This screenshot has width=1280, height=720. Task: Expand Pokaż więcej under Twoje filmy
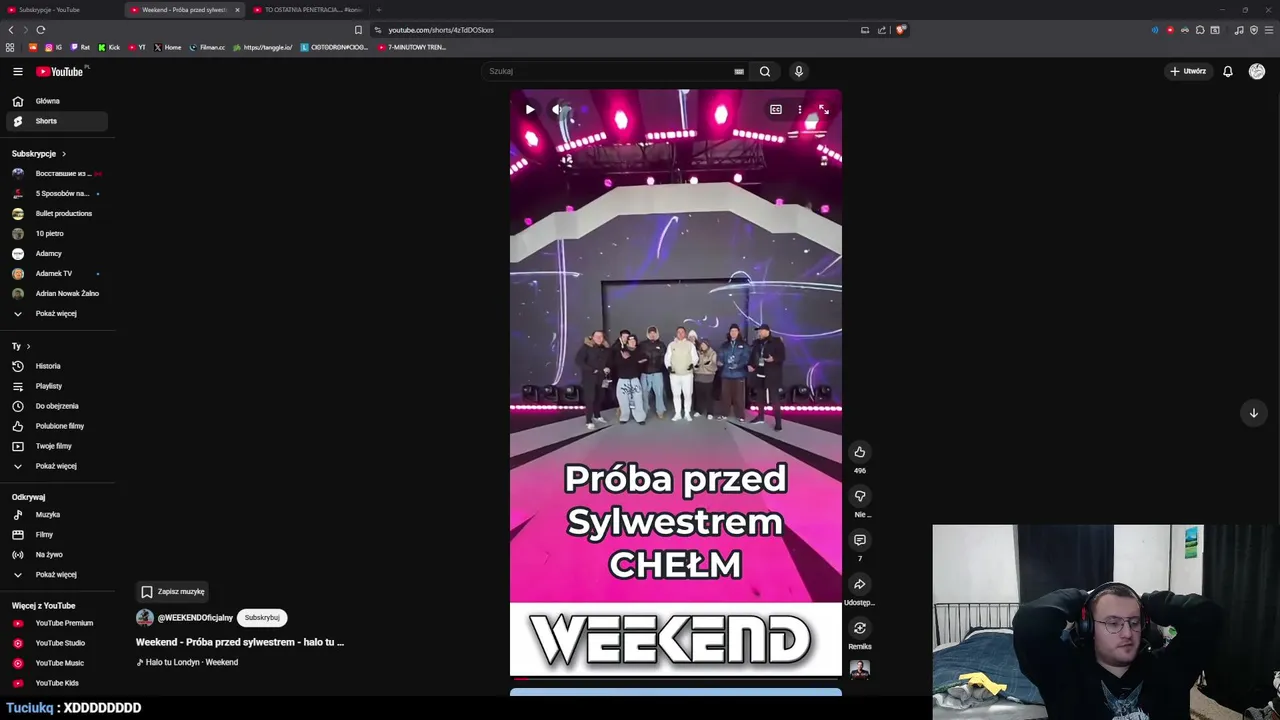point(57,466)
